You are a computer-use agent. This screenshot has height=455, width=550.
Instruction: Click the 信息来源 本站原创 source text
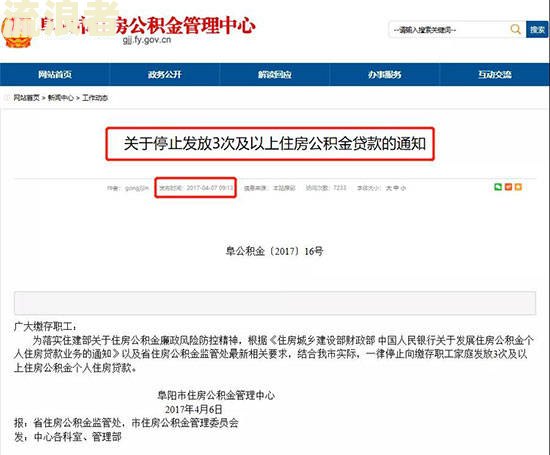[270, 188]
